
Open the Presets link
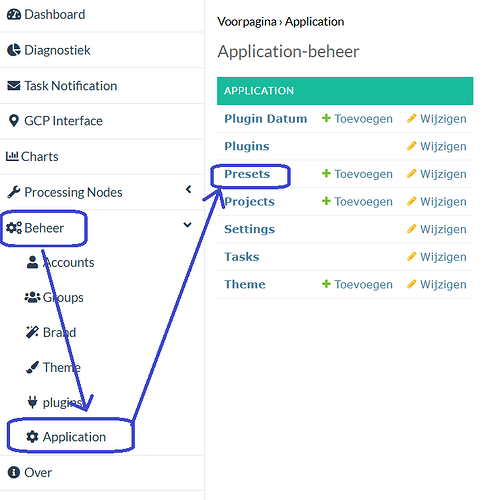click(247, 174)
